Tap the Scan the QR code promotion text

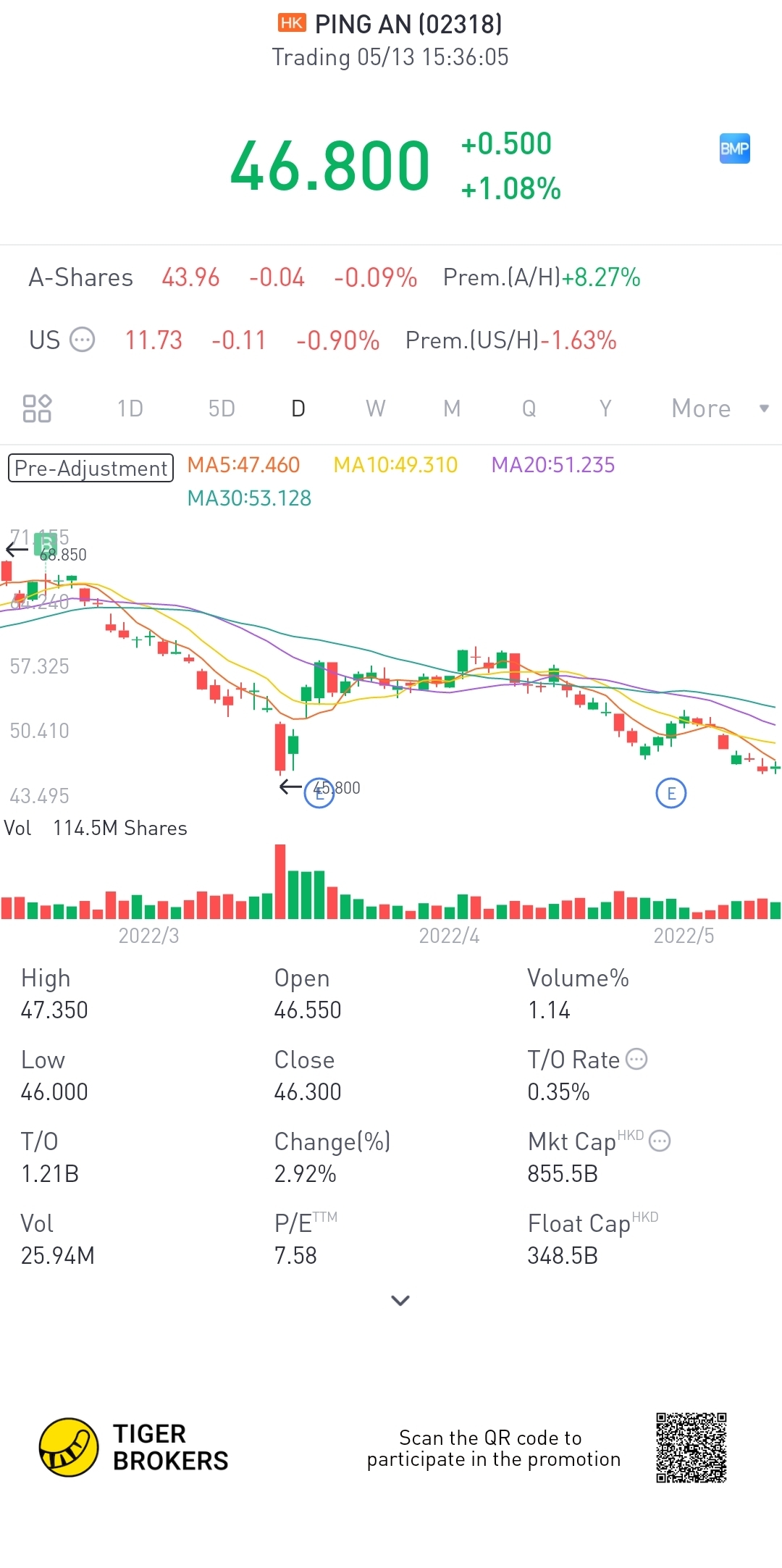[x=494, y=1448]
